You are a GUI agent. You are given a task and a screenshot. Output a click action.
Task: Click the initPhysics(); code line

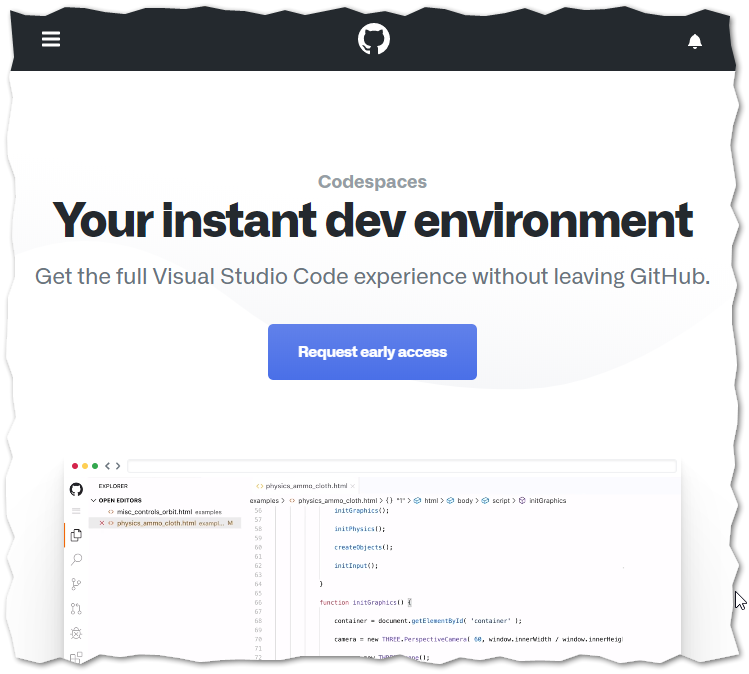(359, 529)
